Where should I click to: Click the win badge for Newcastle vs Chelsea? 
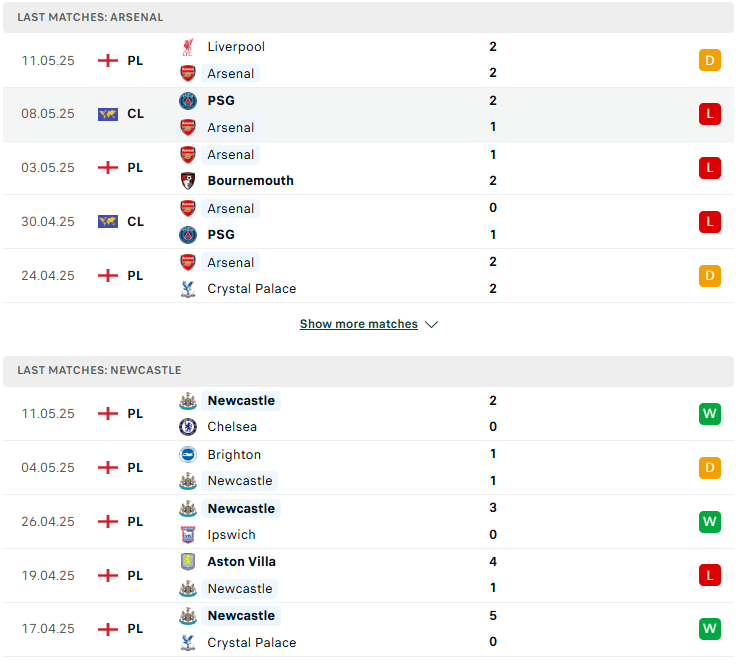click(x=710, y=414)
